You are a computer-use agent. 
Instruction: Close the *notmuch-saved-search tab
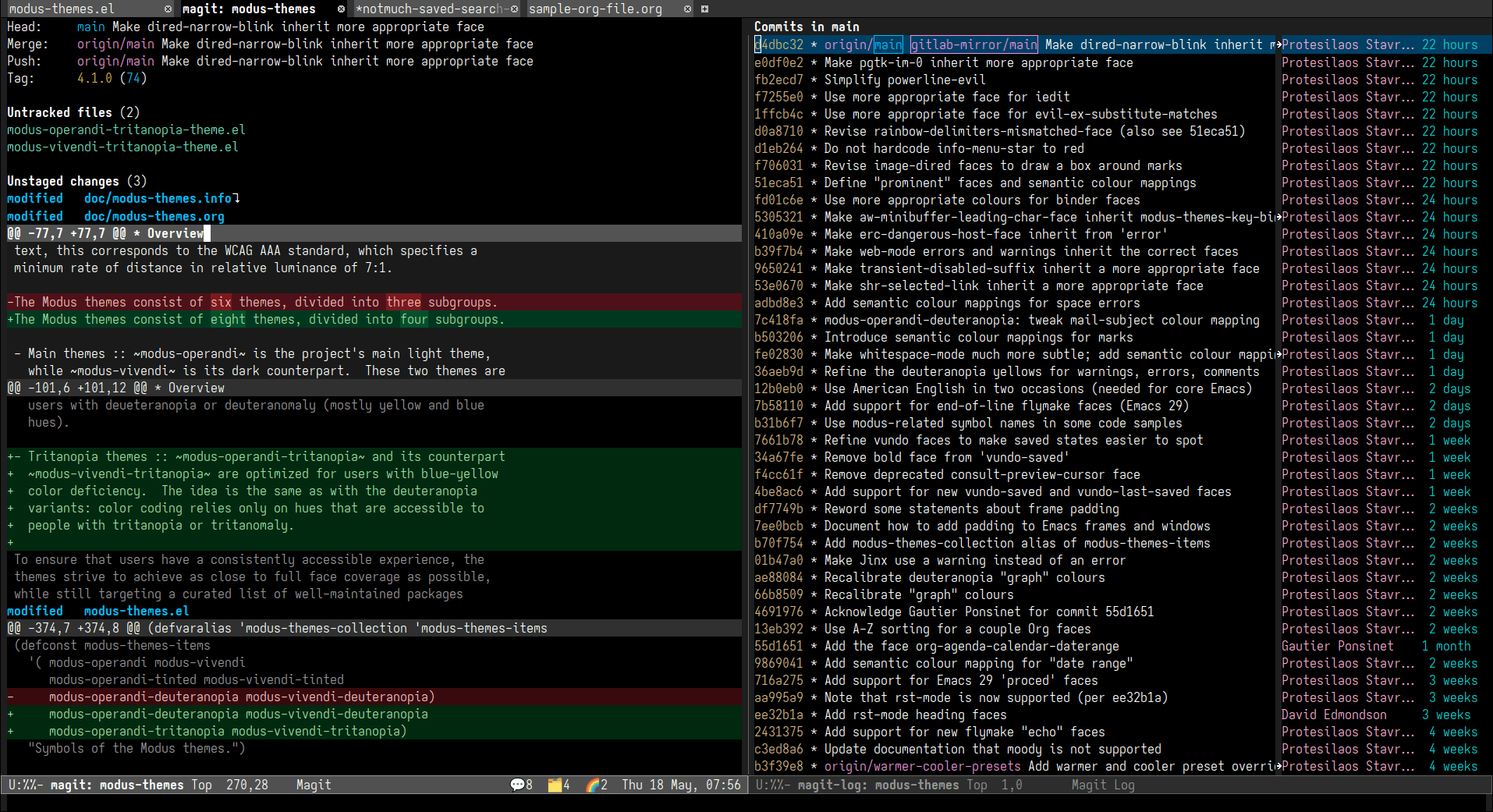click(514, 9)
